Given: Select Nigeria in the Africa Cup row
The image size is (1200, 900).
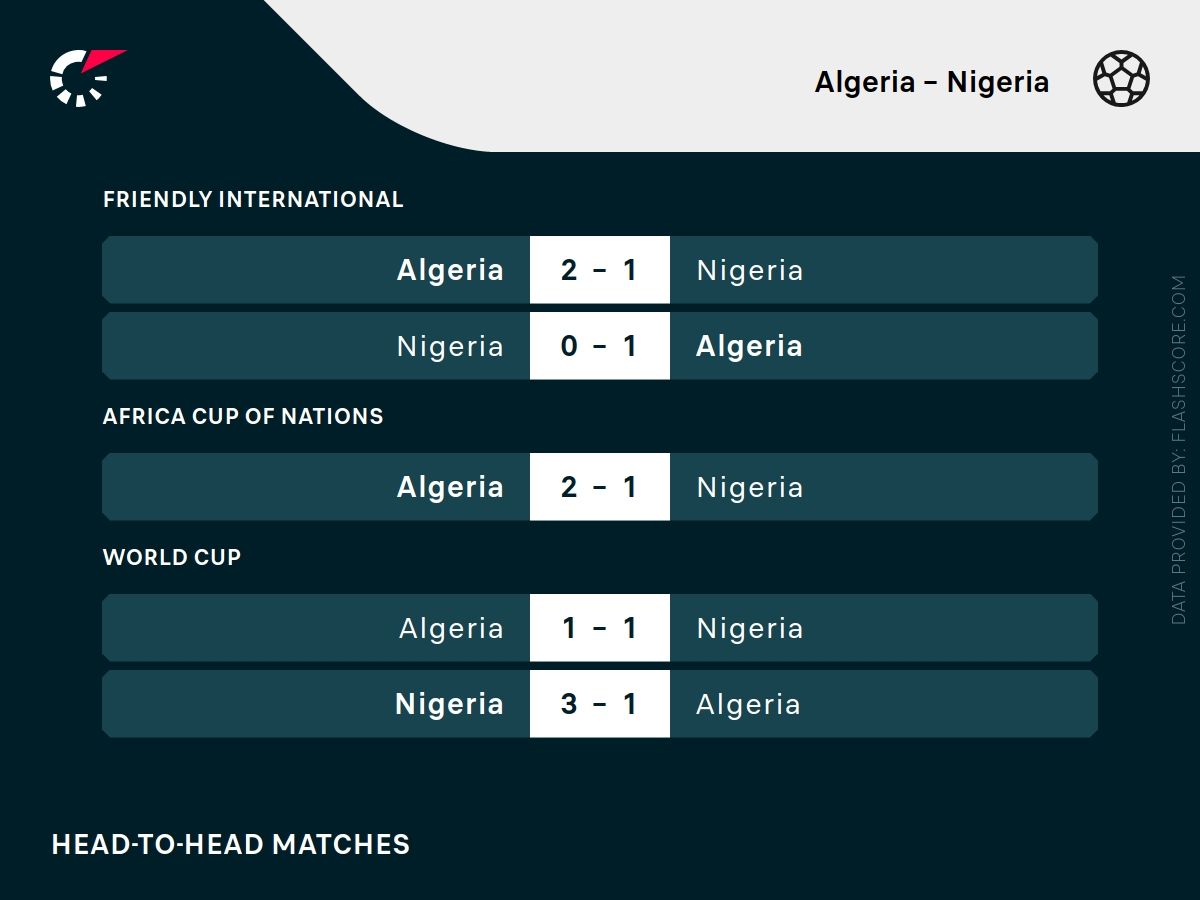Looking at the screenshot, I should point(750,487).
